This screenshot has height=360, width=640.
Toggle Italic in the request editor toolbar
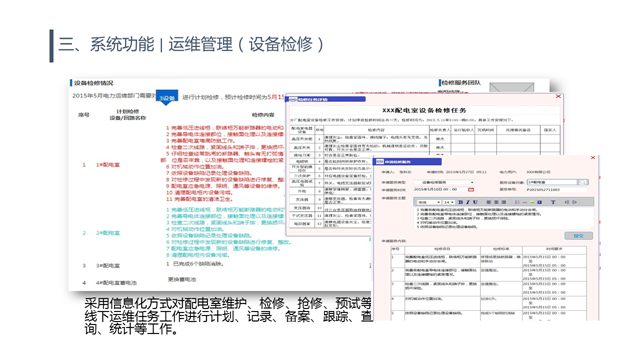point(468,202)
